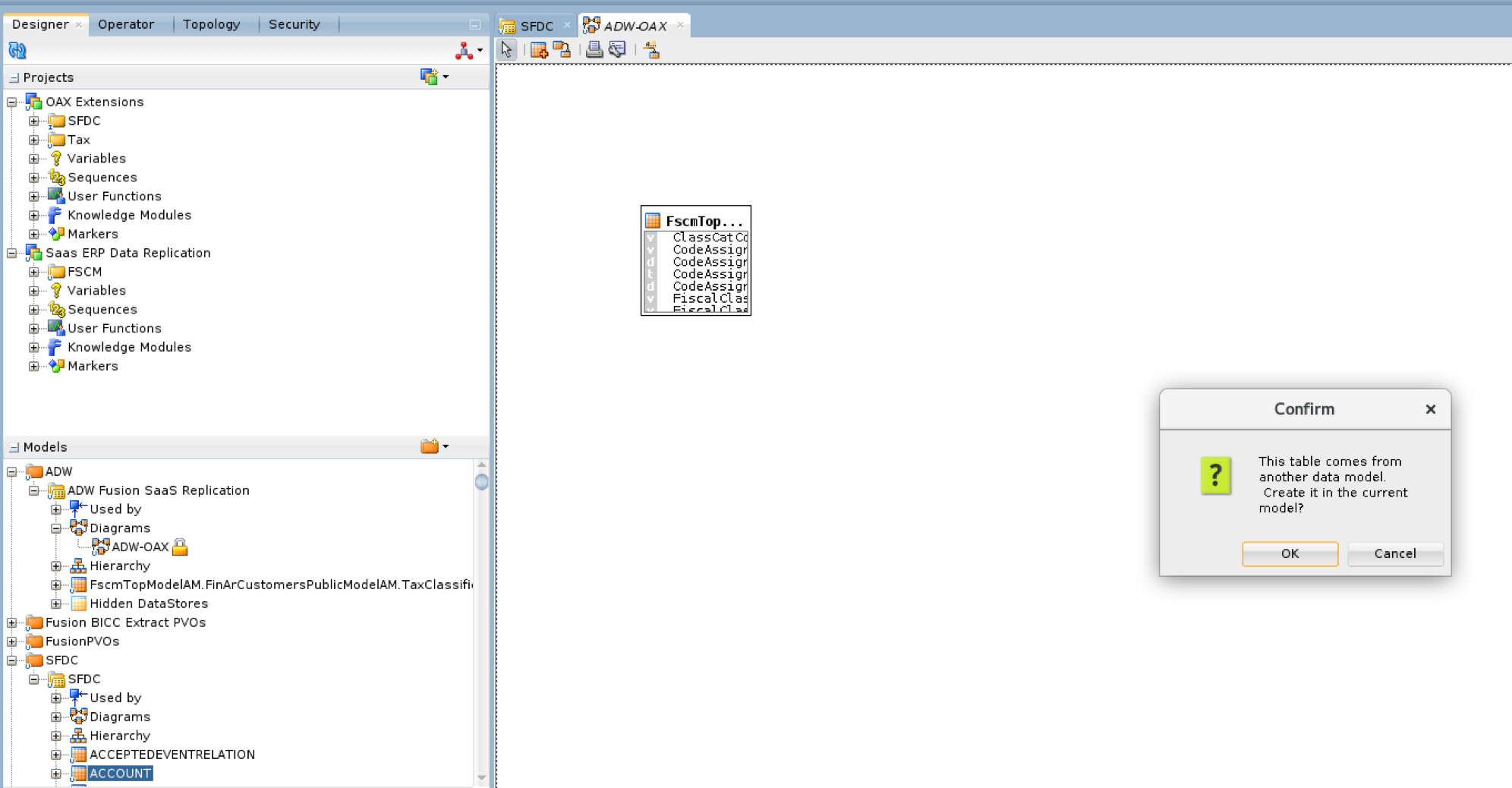Viewport: 1512px width, 788px height.
Task: Click the new project icon in Projects header
Action: (x=433, y=77)
